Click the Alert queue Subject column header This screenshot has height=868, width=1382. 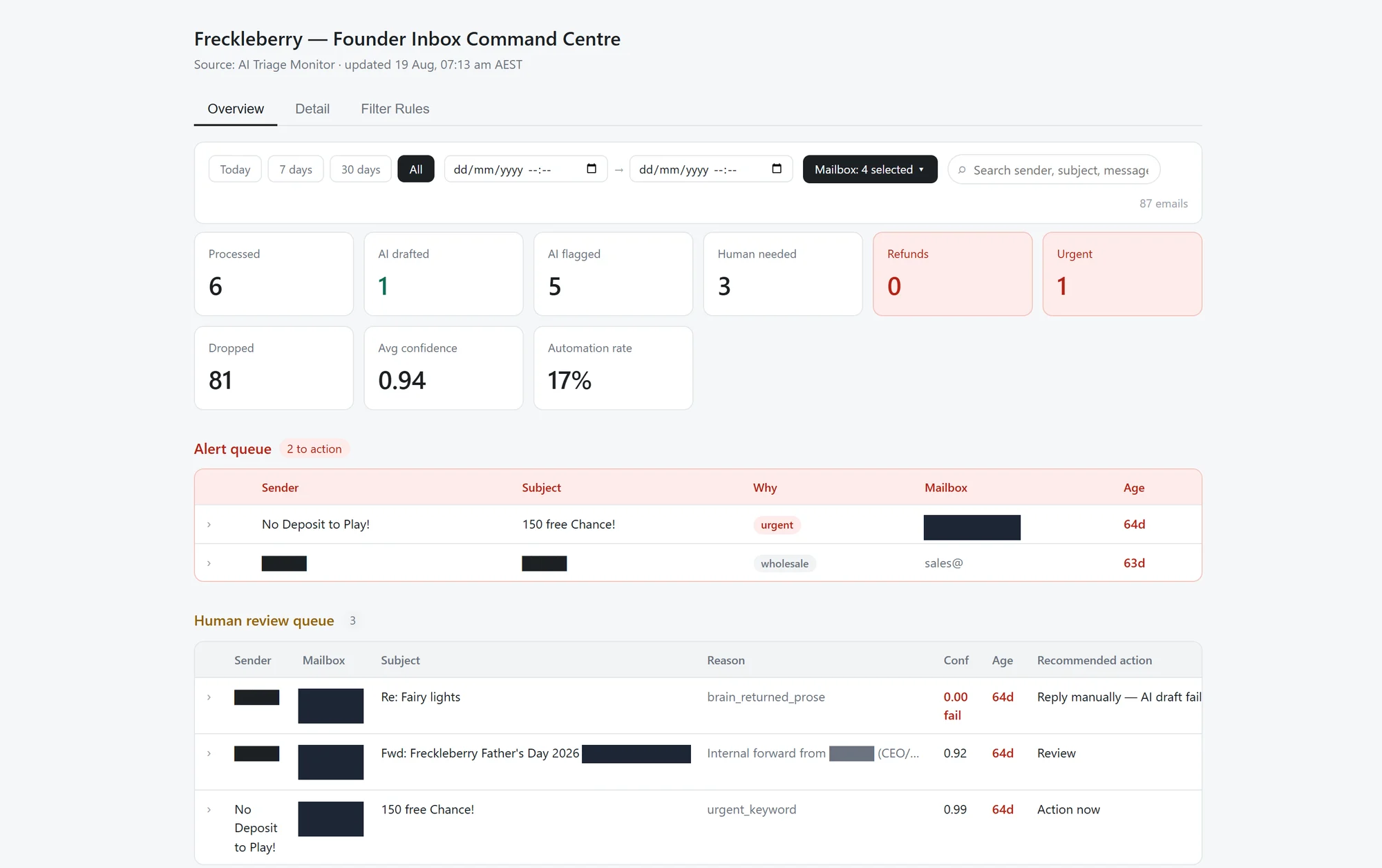point(541,488)
